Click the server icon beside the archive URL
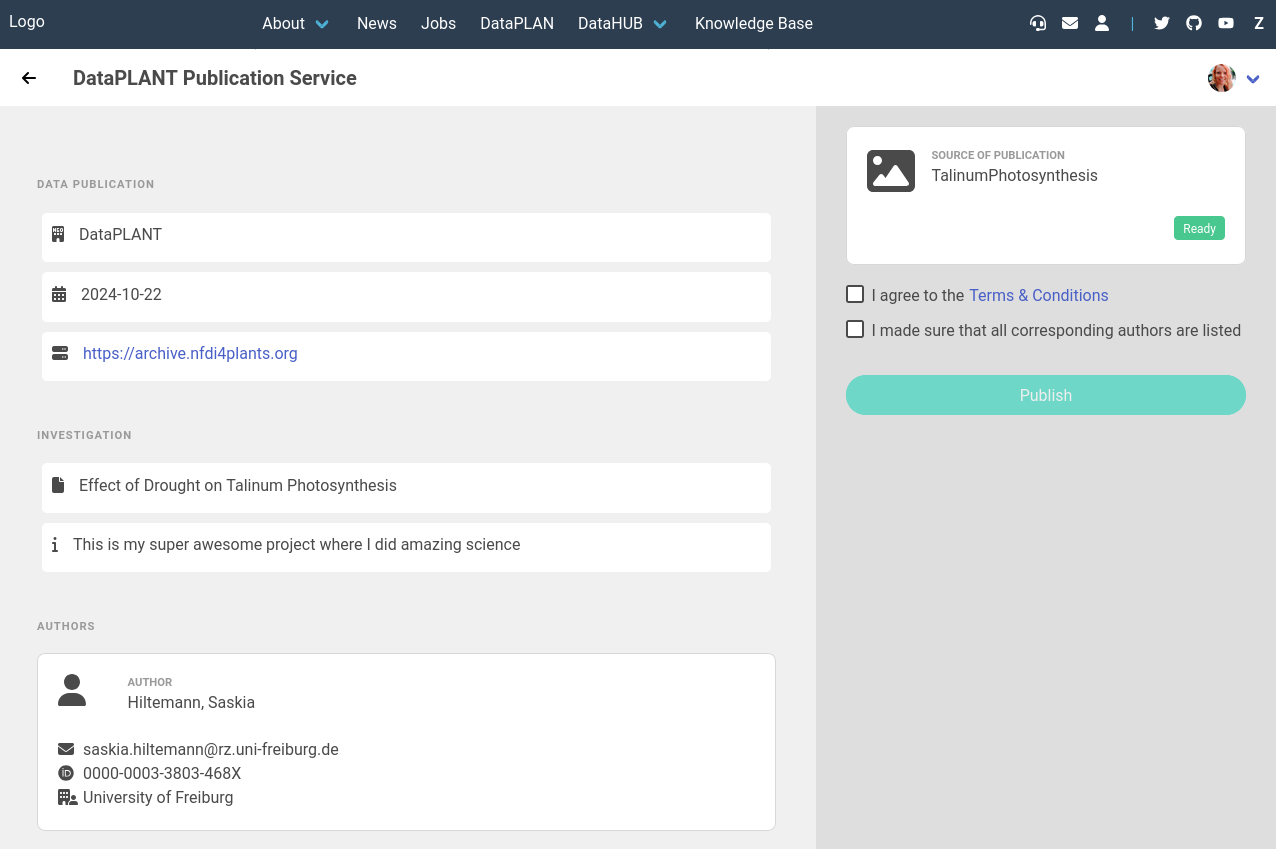 (60, 353)
